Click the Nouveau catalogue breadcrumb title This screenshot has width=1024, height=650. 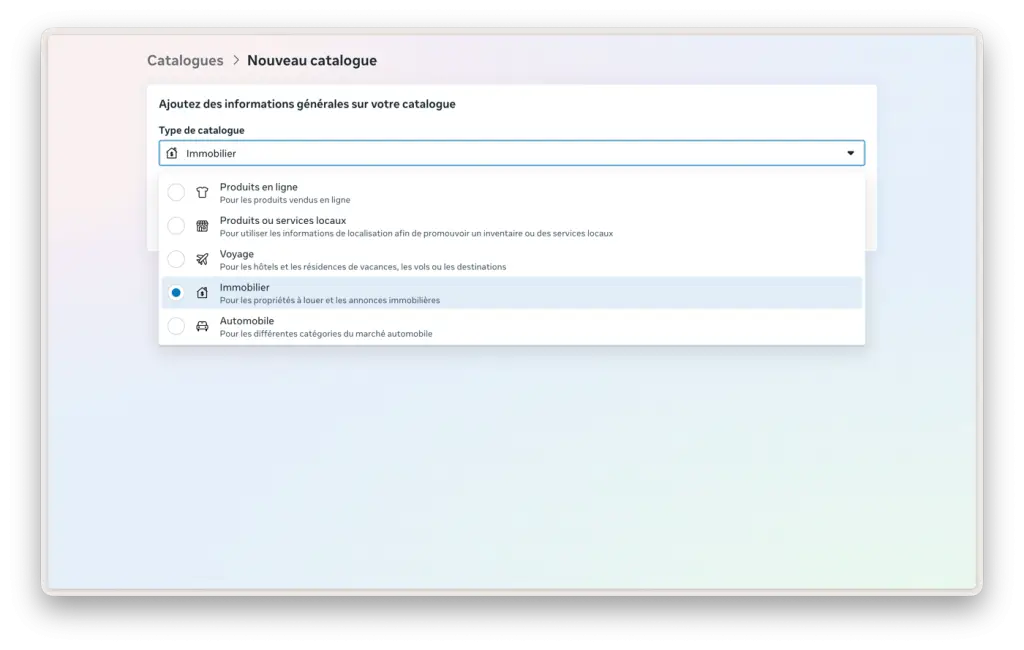[x=312, y=60]
